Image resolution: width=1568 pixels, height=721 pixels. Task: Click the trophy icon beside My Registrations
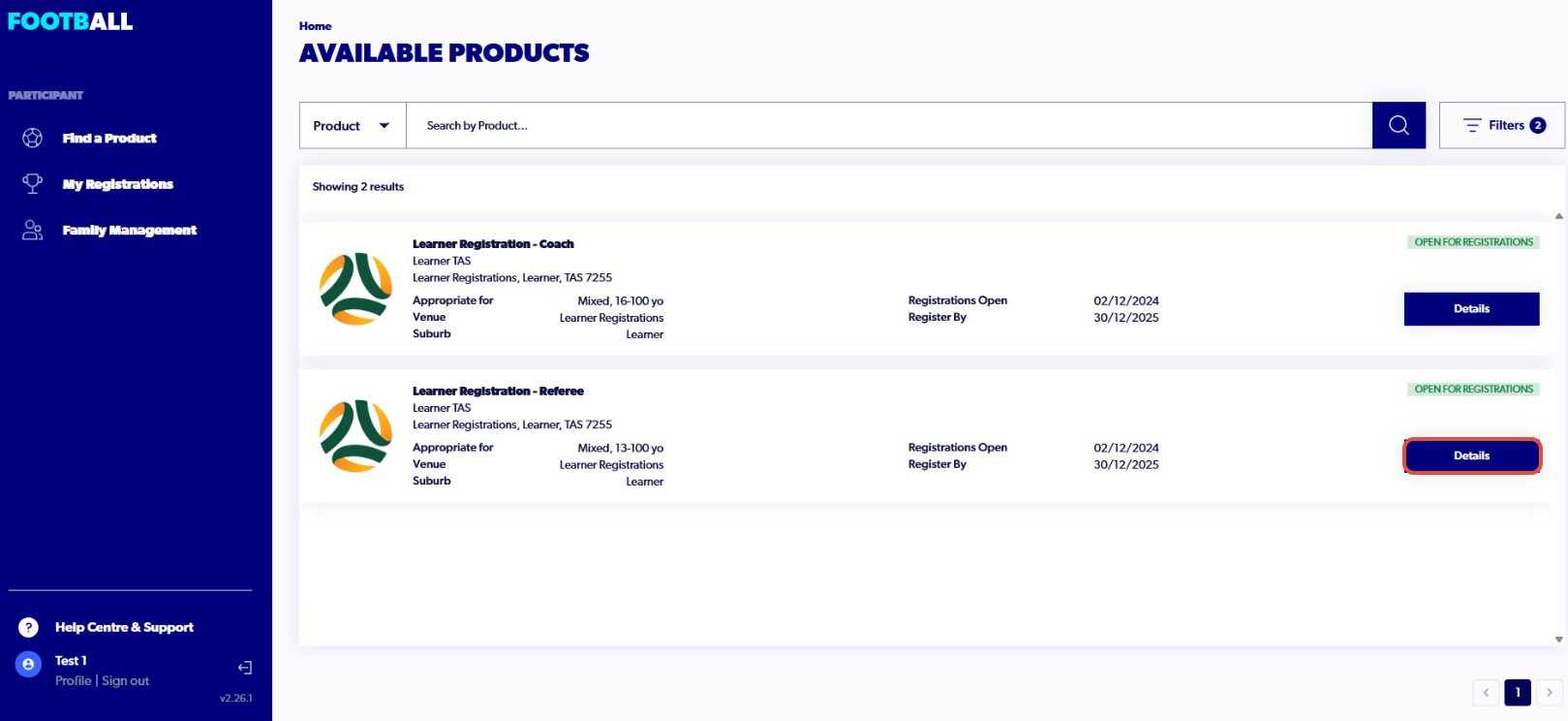coord(32,183)
